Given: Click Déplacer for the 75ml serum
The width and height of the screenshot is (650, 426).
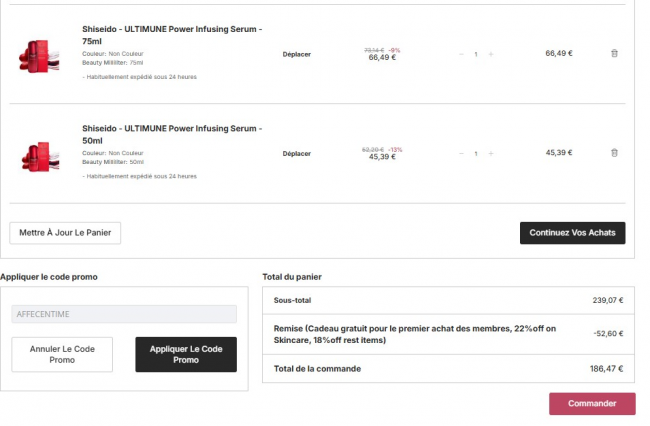Looking at the screenshot, I should pos(296,54).
